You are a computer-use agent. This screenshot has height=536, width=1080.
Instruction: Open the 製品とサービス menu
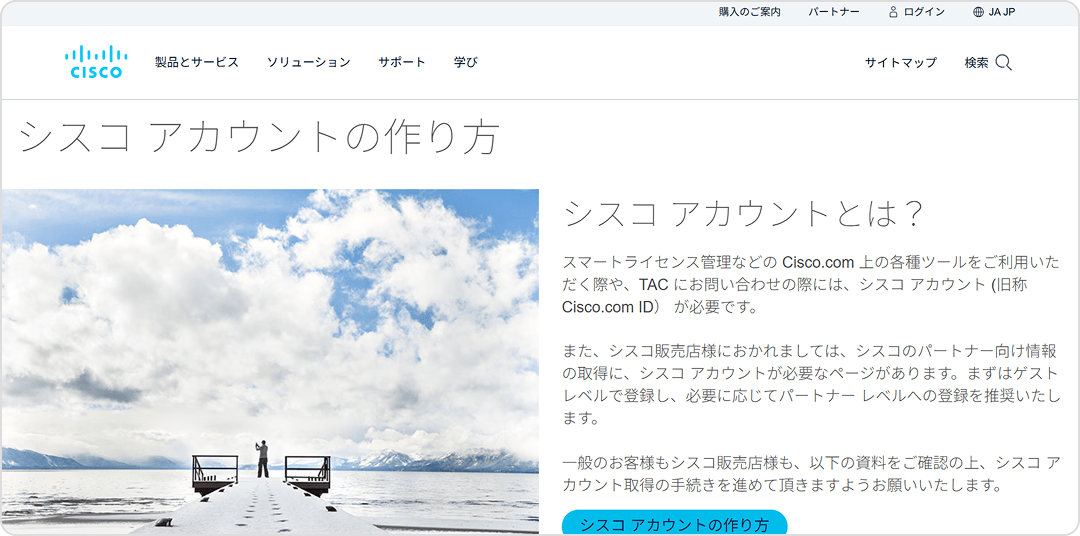pos(197,62)
